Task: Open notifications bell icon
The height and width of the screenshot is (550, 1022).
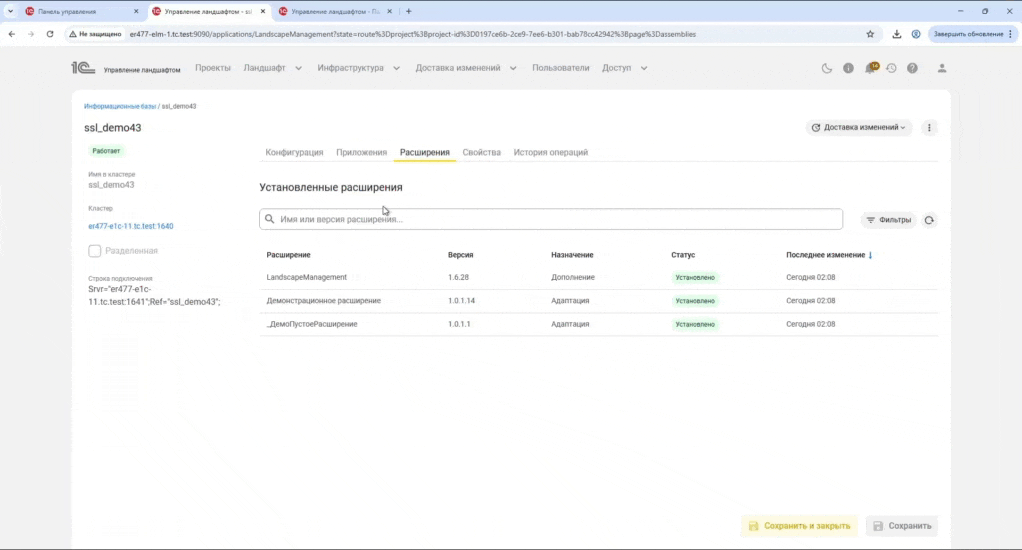Action: [870, 68]
